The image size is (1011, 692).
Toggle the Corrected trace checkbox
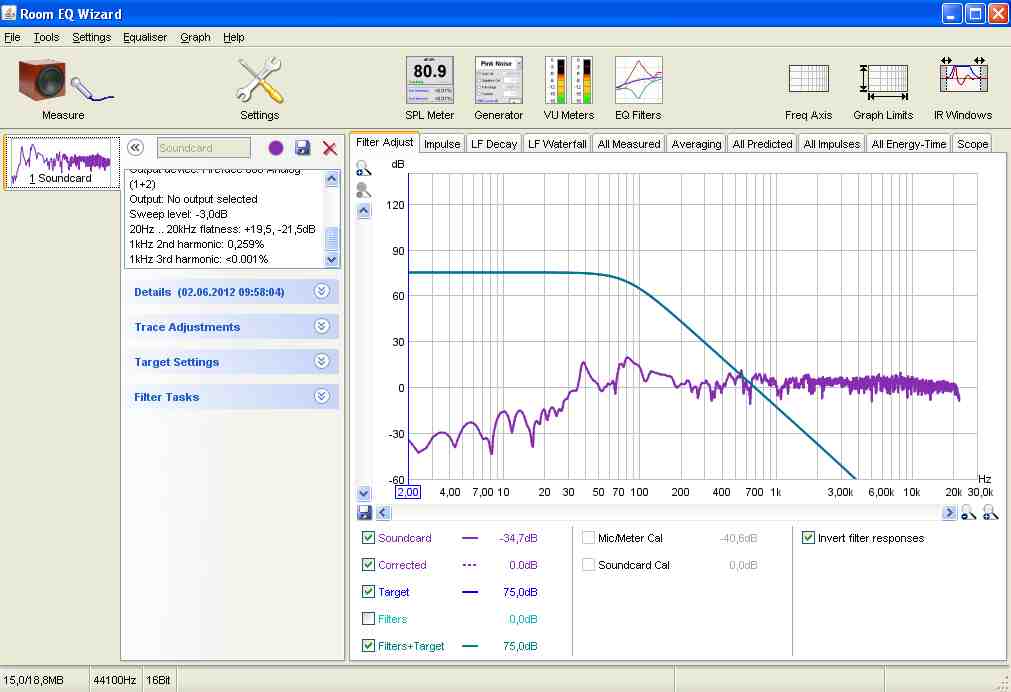tap(368, 565)
